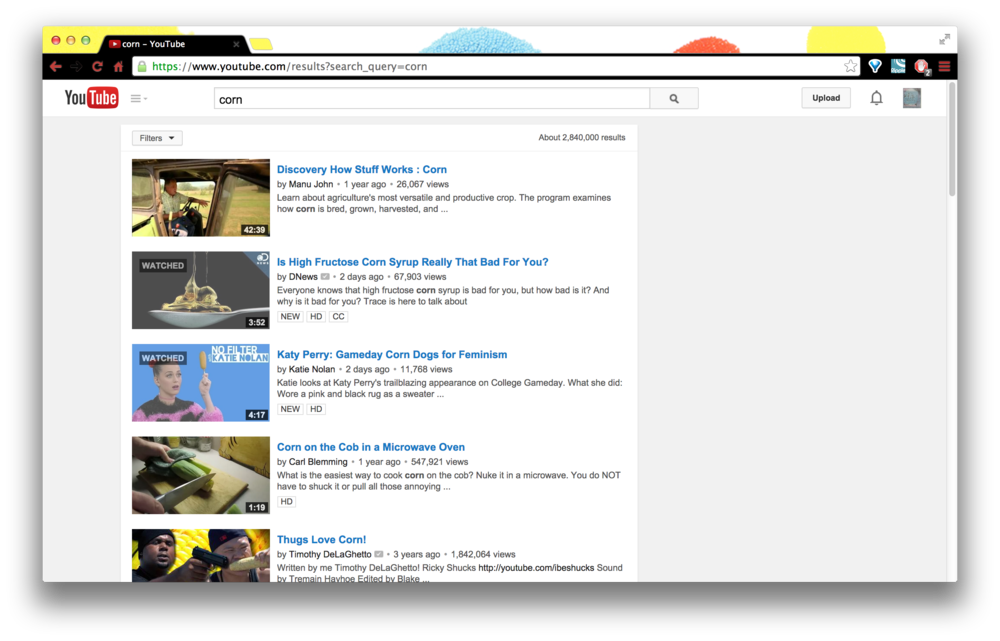
Task: Open the notifications bell
Action: point(876,98)
